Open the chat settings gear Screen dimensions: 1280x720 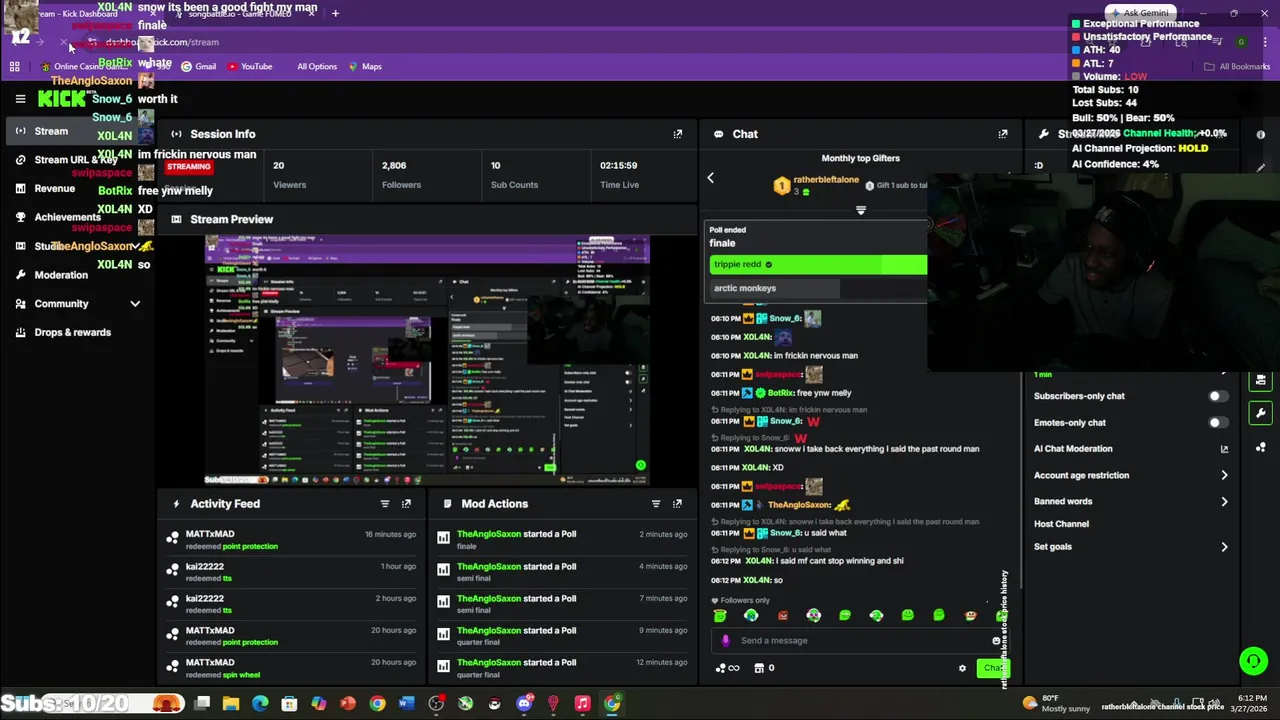click(962, 668)
